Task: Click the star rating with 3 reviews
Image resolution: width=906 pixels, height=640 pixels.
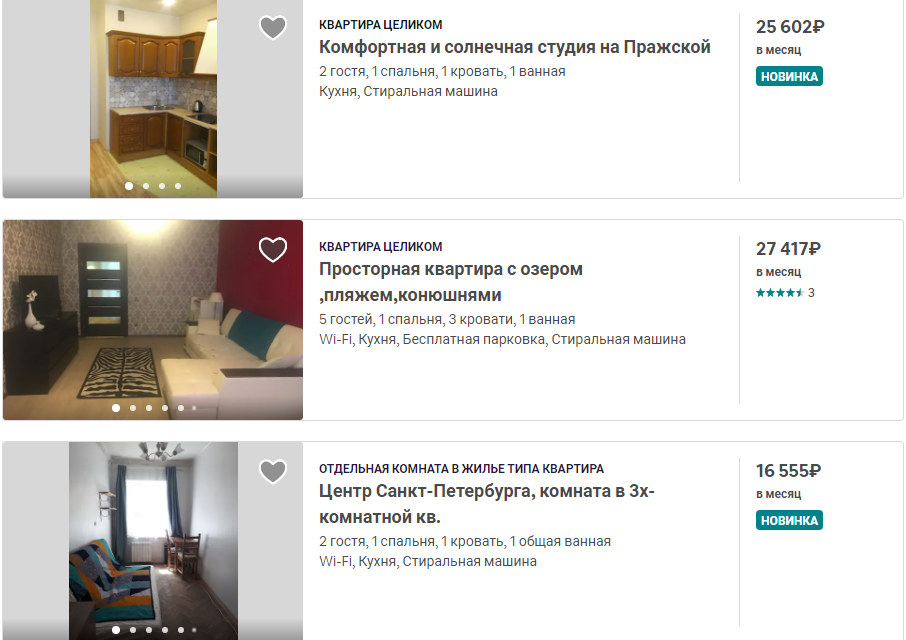Action: point(785,293)
